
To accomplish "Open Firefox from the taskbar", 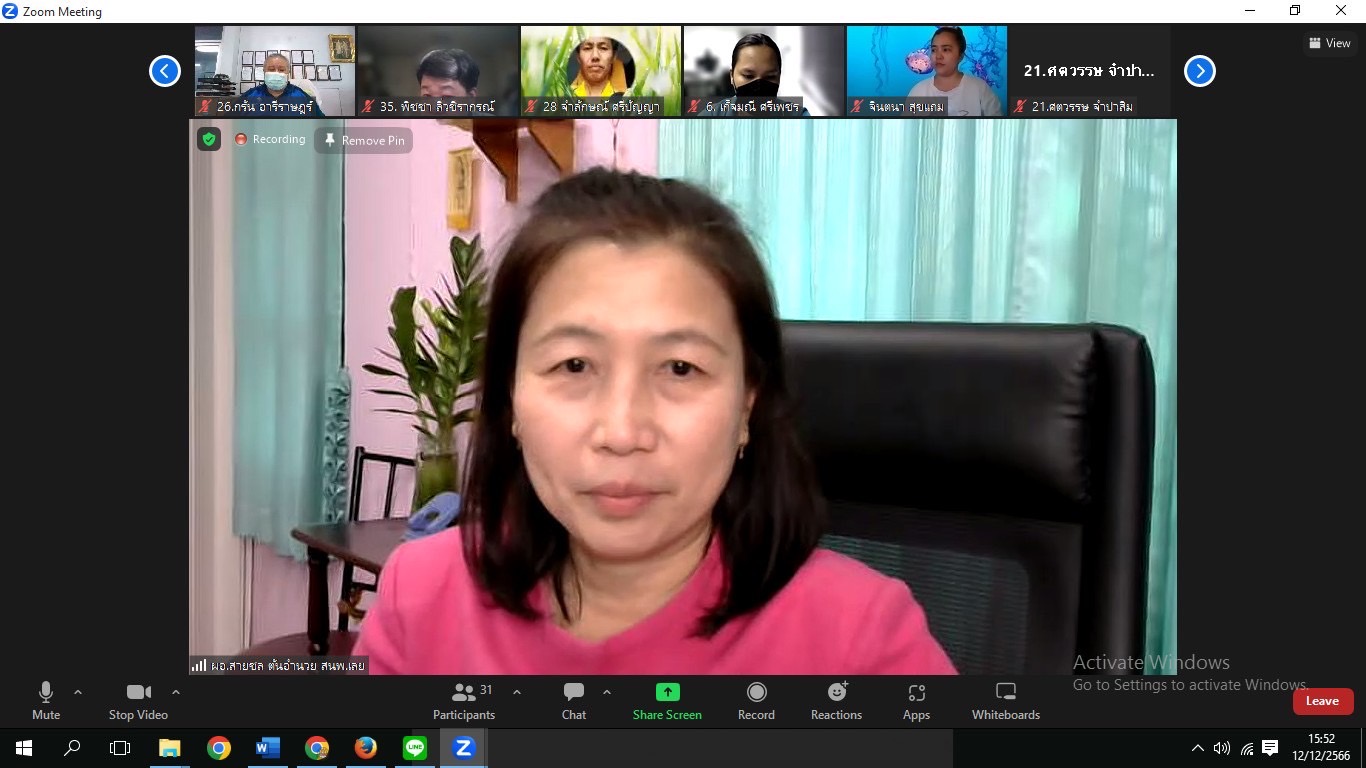I will tap(366, 748).
